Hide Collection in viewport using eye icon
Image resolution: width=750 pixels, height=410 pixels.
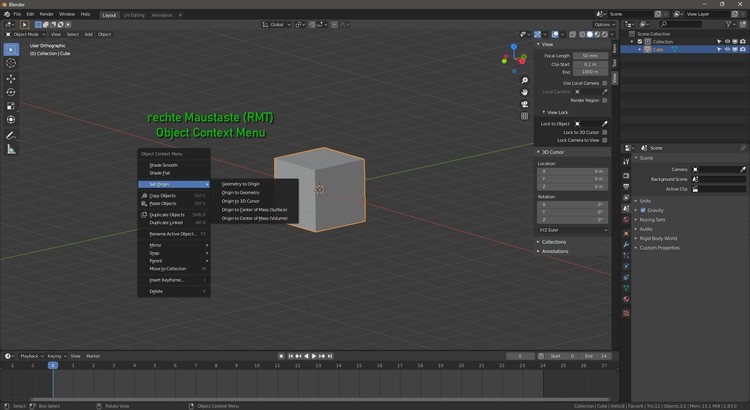(727, 42)
